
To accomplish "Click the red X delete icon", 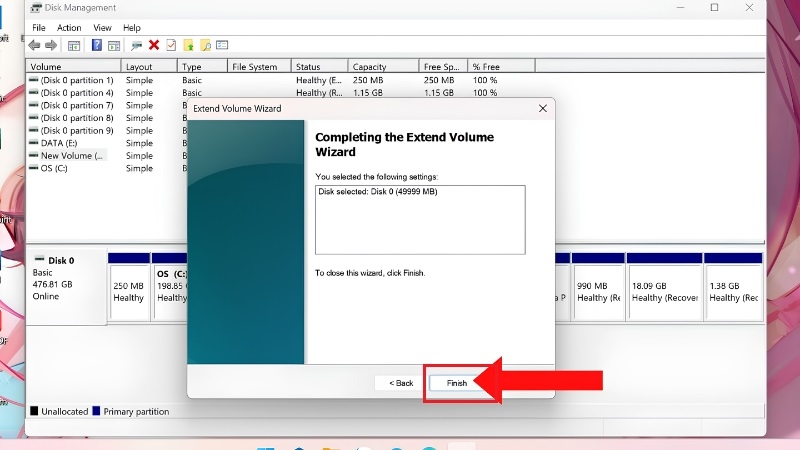I will click(154, 45).
